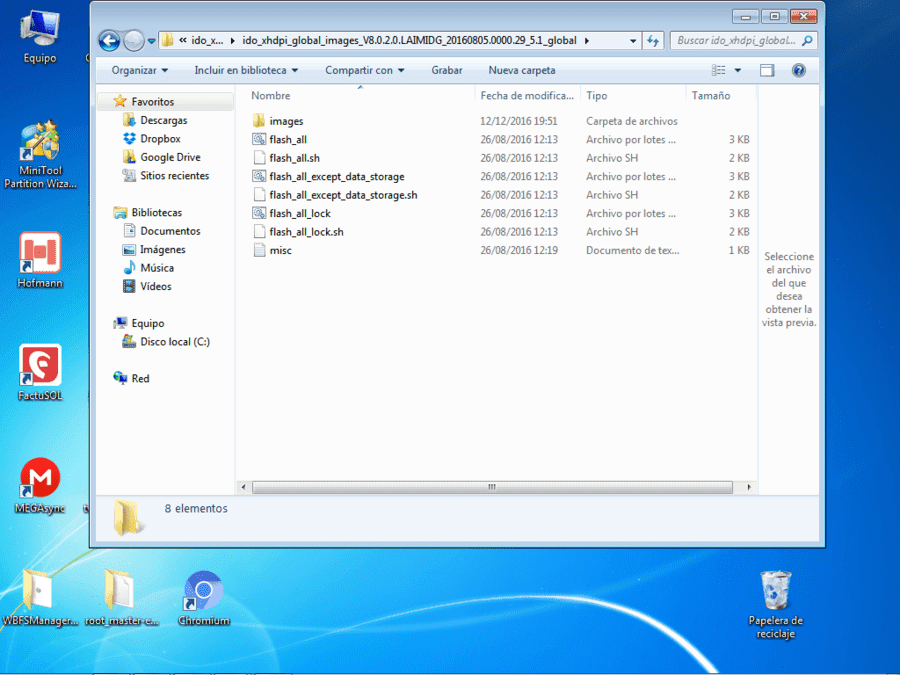Click 1 KB size of misc

(739, 250)
